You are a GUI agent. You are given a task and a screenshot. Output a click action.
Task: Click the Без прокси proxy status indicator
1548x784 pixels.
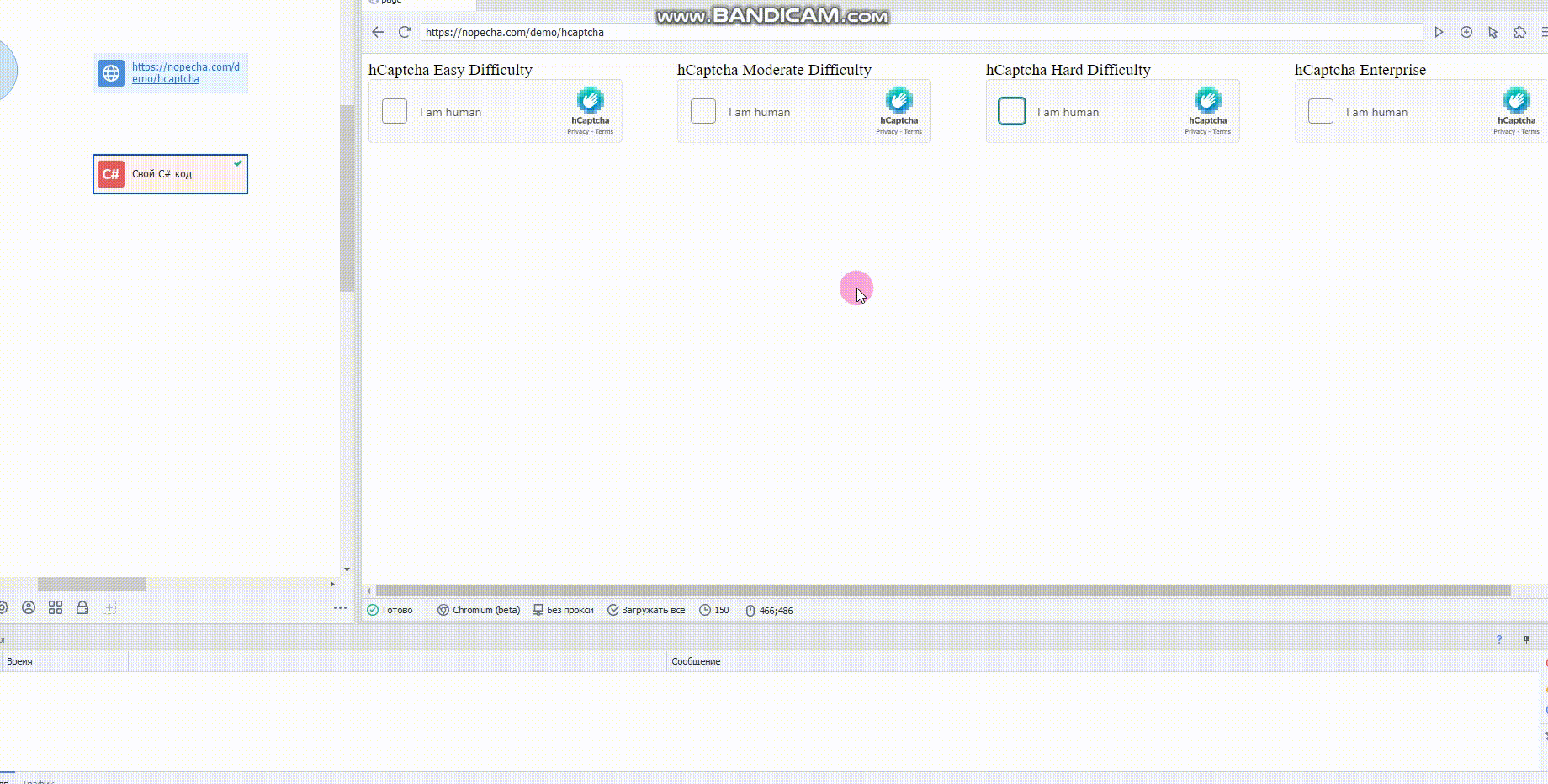tap(564, 610)
